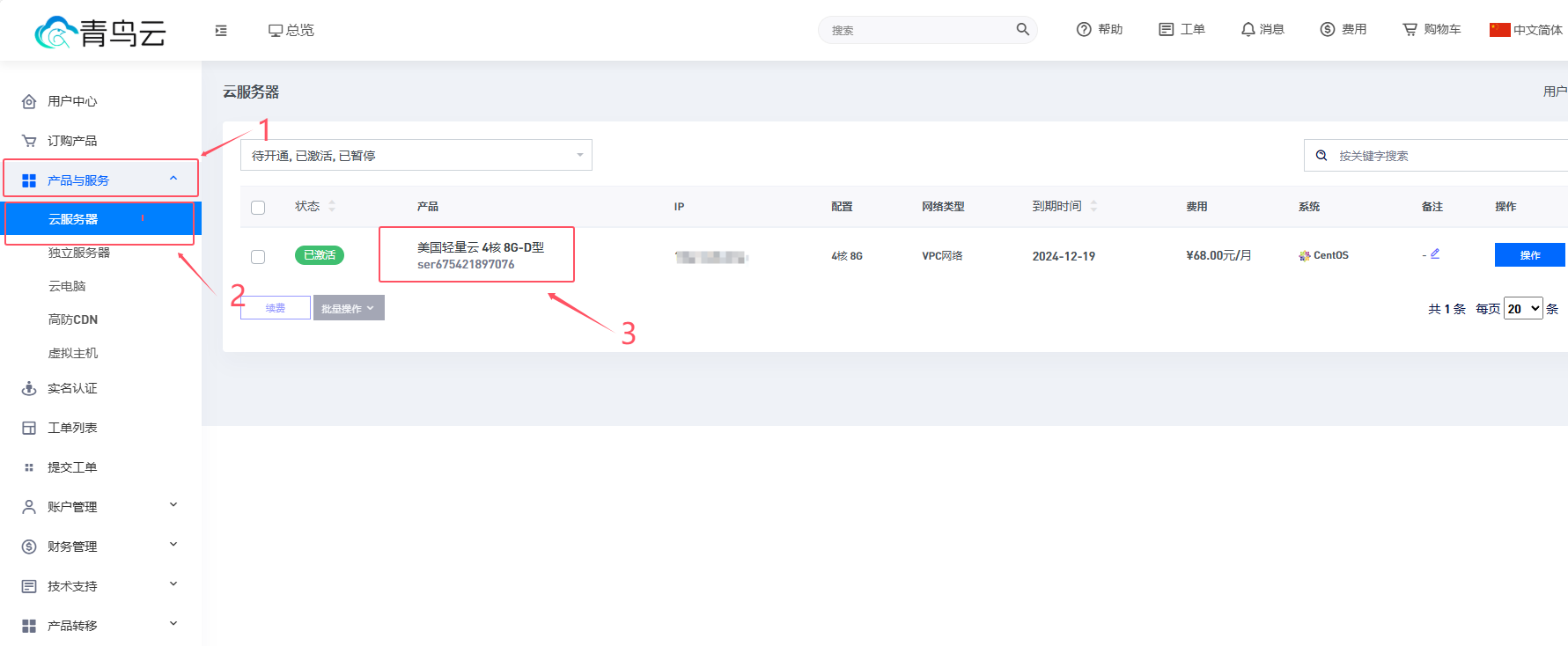Screen dimensions: 1568x646
Task: Expand 技术支持 menu chevron
Action: [173, 584]
